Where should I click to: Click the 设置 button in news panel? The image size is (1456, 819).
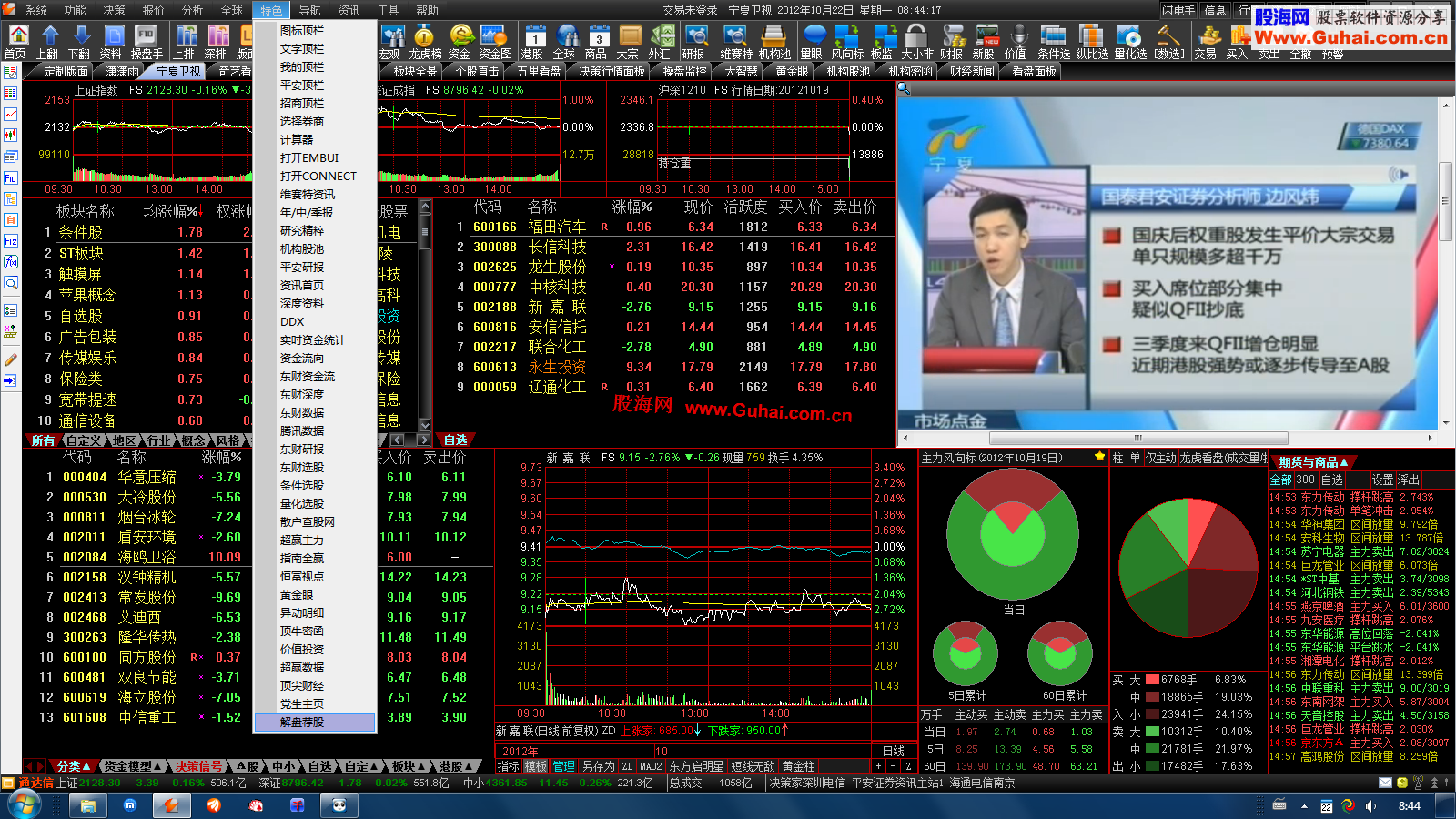point(1382,480)
